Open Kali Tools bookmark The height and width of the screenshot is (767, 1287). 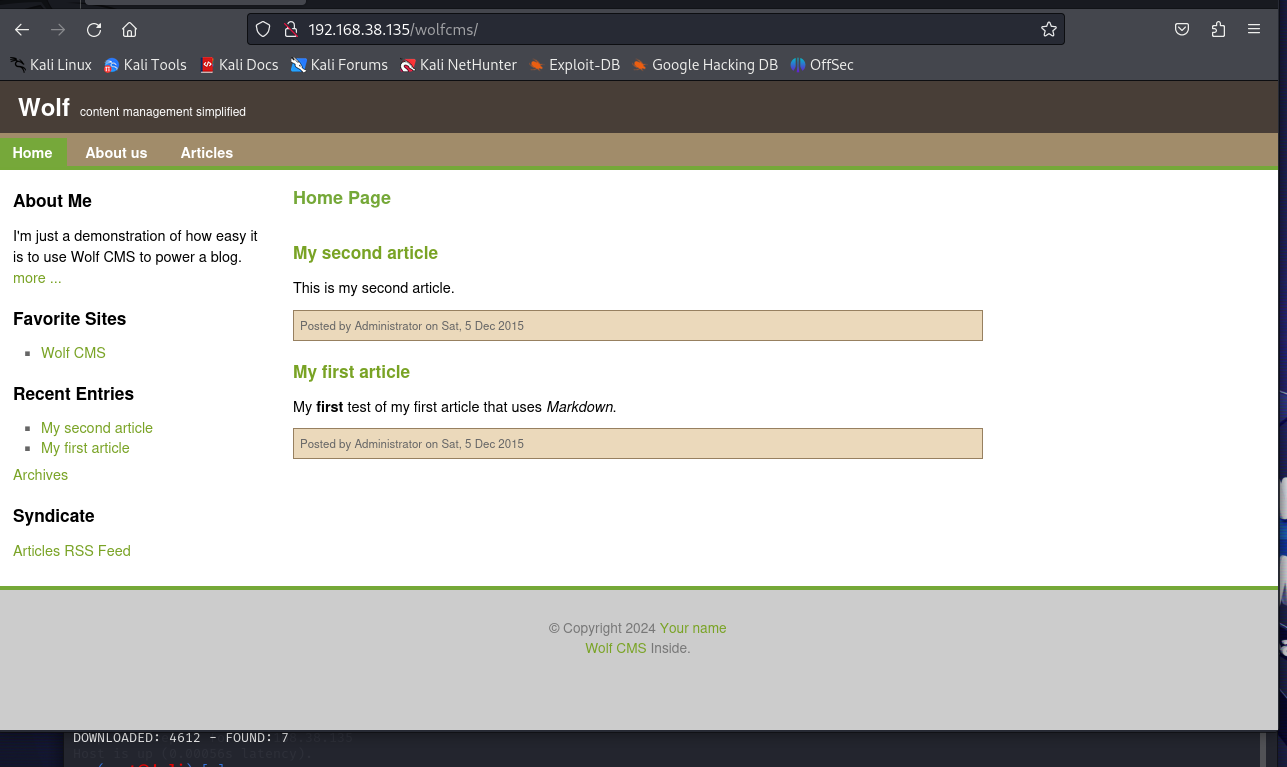pyautogui.click(x=145, y=65)
